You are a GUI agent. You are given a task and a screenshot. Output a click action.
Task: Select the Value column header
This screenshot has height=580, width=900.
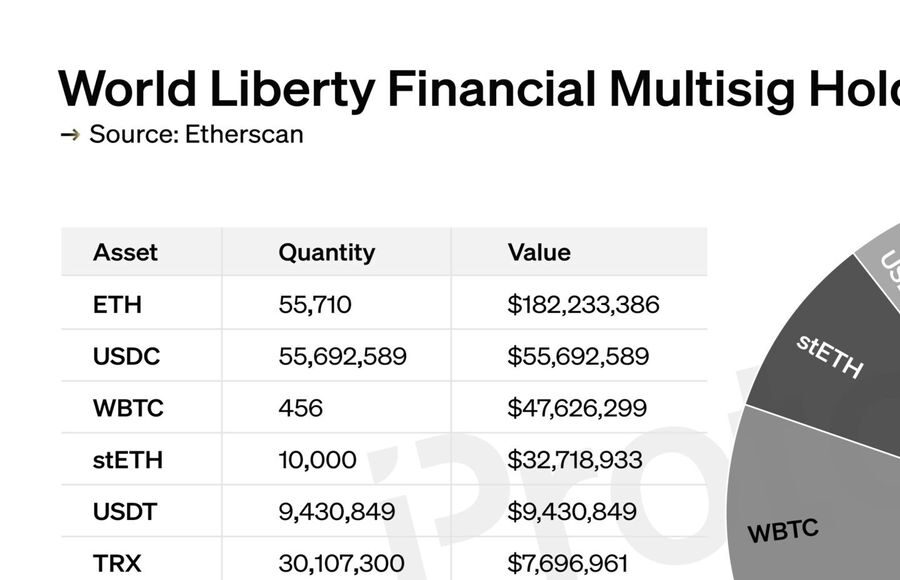(539, 252)
